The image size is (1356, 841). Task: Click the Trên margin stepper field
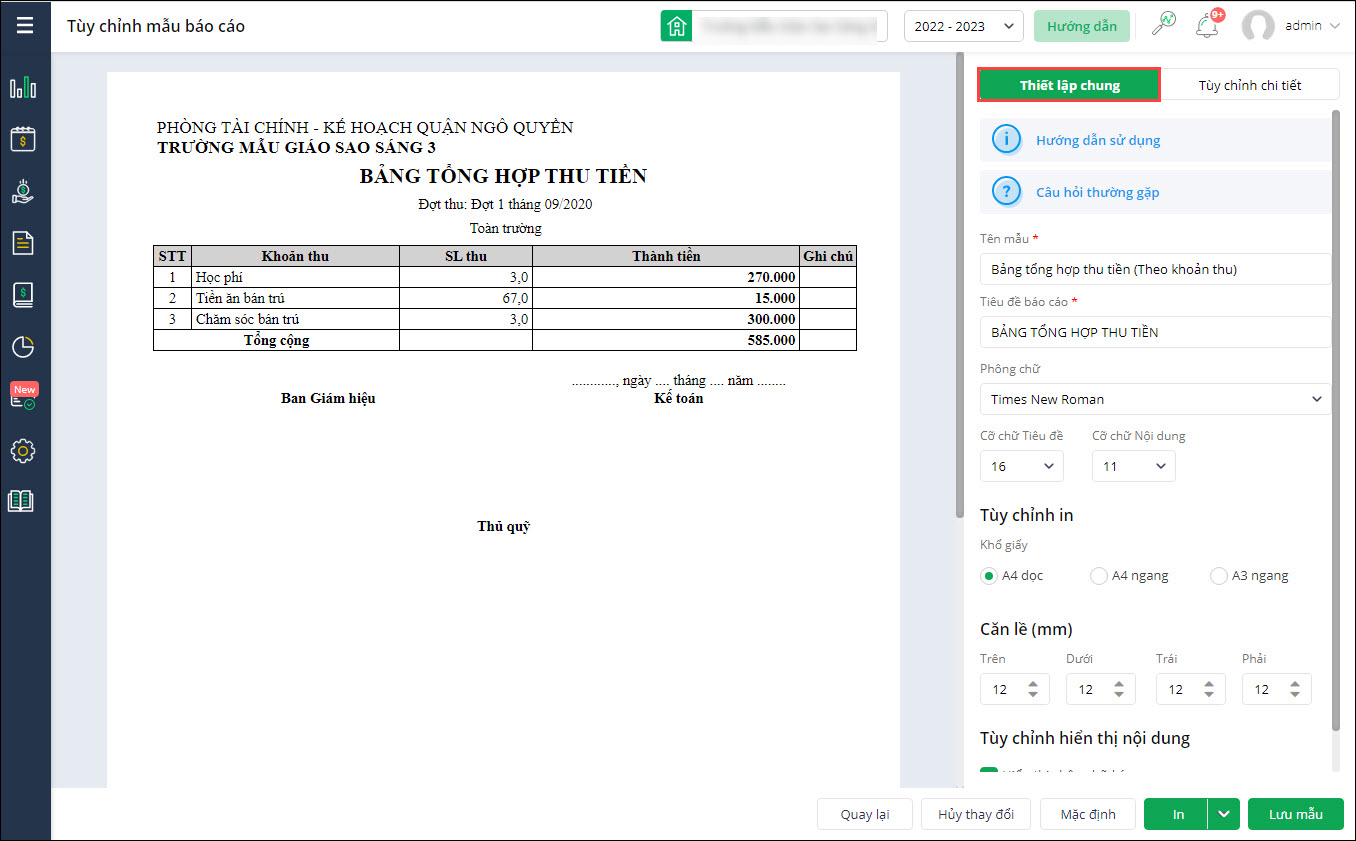click(1014, 689)
